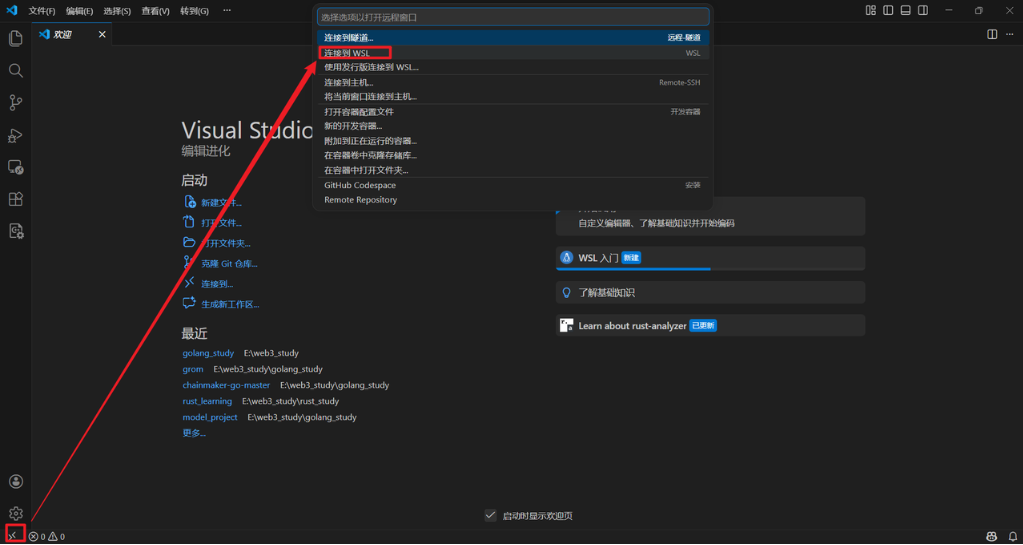This screenshot has height=545, width=1023.
Task: Open the Run and Debug view icon
Action: click(x=16, y=135)
